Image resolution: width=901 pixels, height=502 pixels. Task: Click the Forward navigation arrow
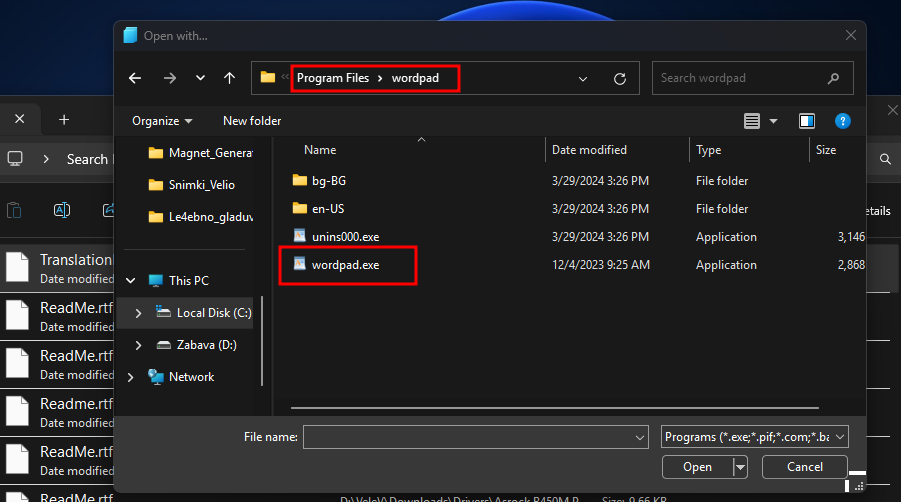(x=170, y=78)
